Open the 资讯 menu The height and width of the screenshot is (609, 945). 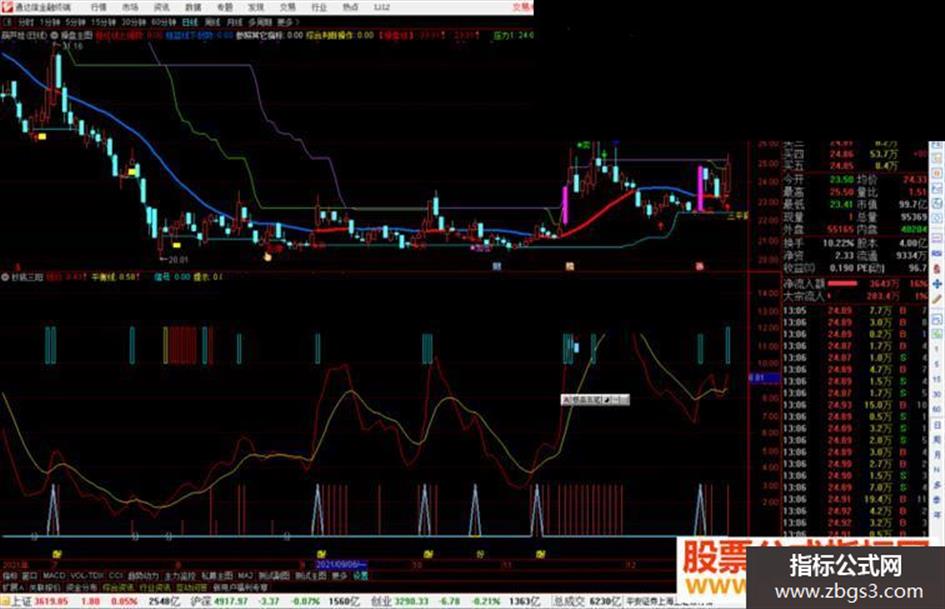[x=161, y=7]
